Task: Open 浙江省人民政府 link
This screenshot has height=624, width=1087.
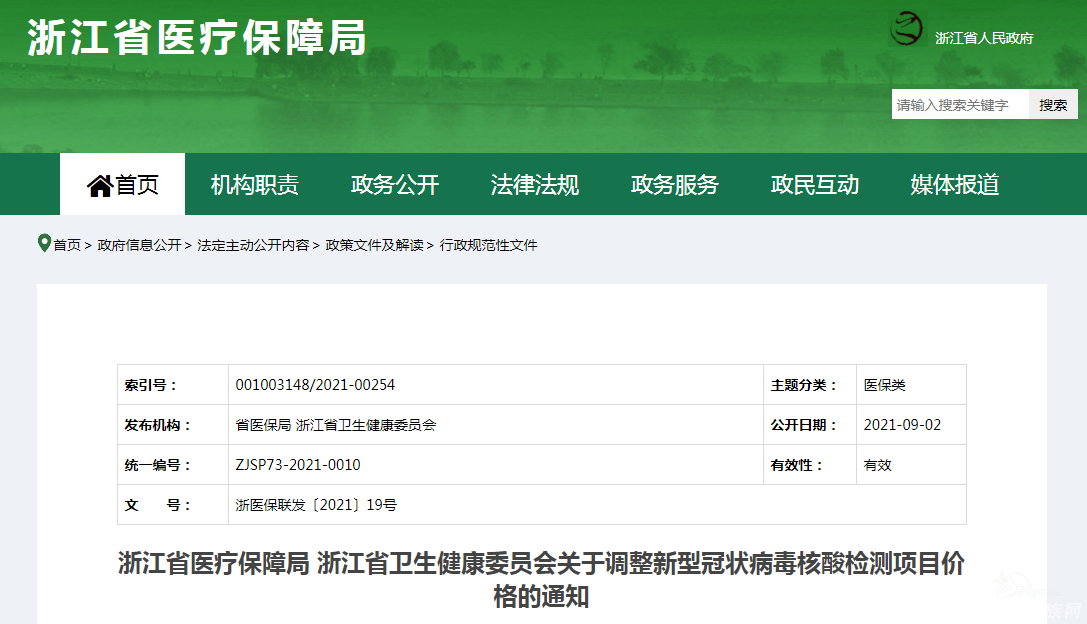Action: point(983,38)
